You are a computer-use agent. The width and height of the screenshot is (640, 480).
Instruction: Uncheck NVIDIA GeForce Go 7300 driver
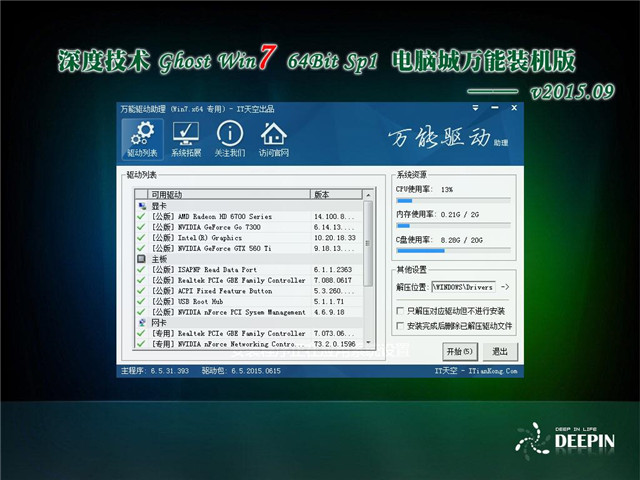[141, 227]
